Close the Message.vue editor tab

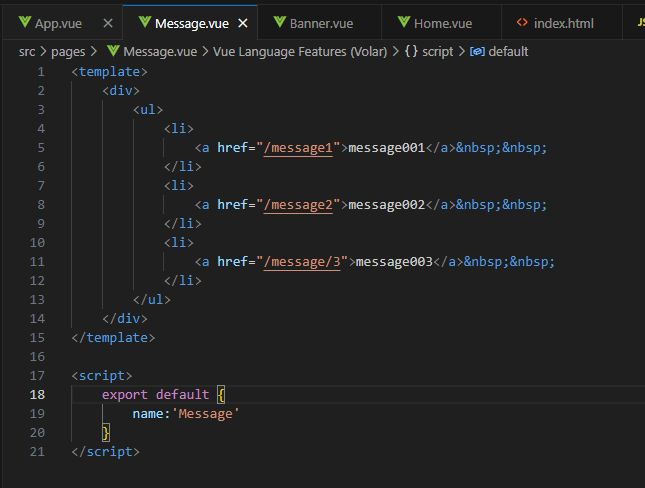pos(241,23)
